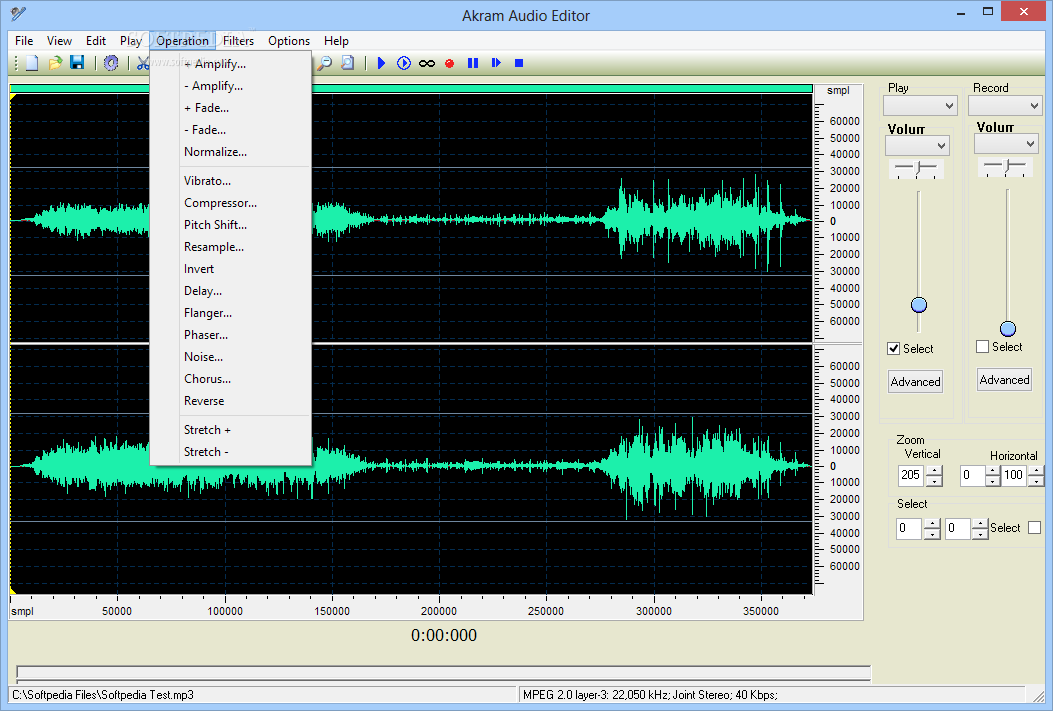Select Noise... menu item
The image size is (1053, 711).
point(230,357)
